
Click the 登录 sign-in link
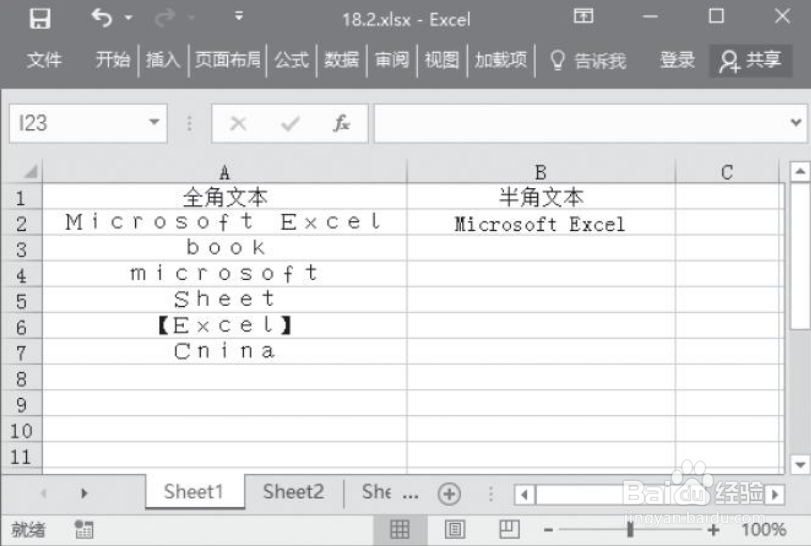tap(677, 60)
